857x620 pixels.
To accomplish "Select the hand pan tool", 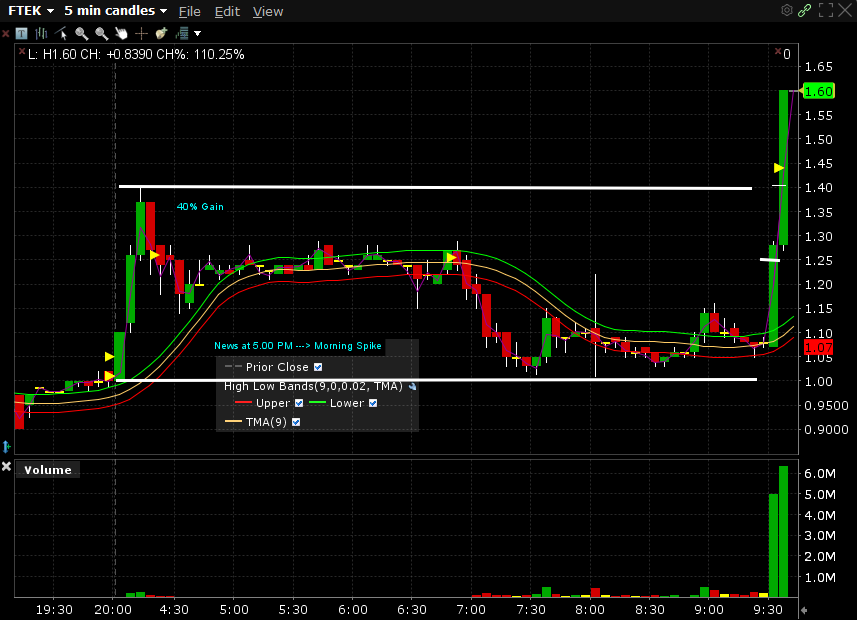I will 121,33.
